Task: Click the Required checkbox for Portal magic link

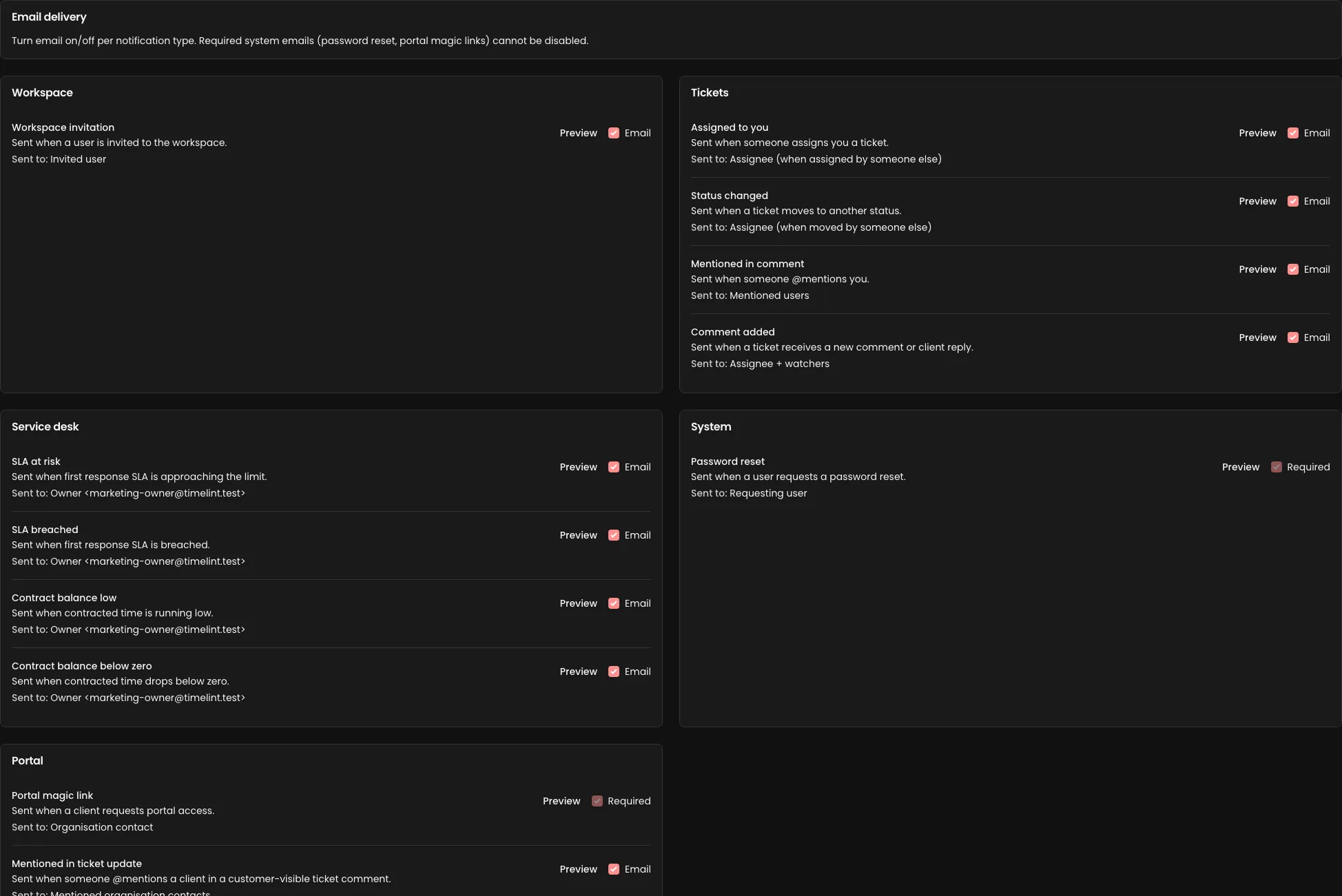Action: coord(597,801)
